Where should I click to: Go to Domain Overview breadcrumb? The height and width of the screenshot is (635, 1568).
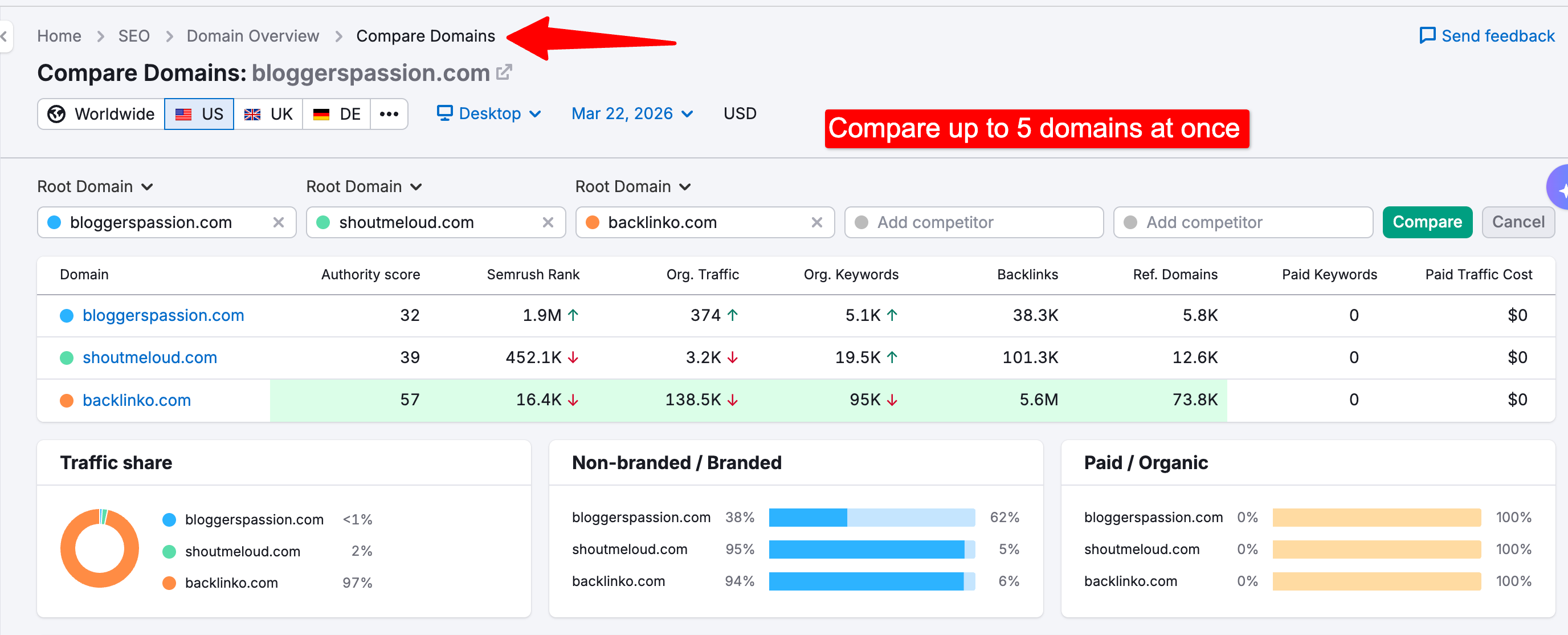coord(252,36)
